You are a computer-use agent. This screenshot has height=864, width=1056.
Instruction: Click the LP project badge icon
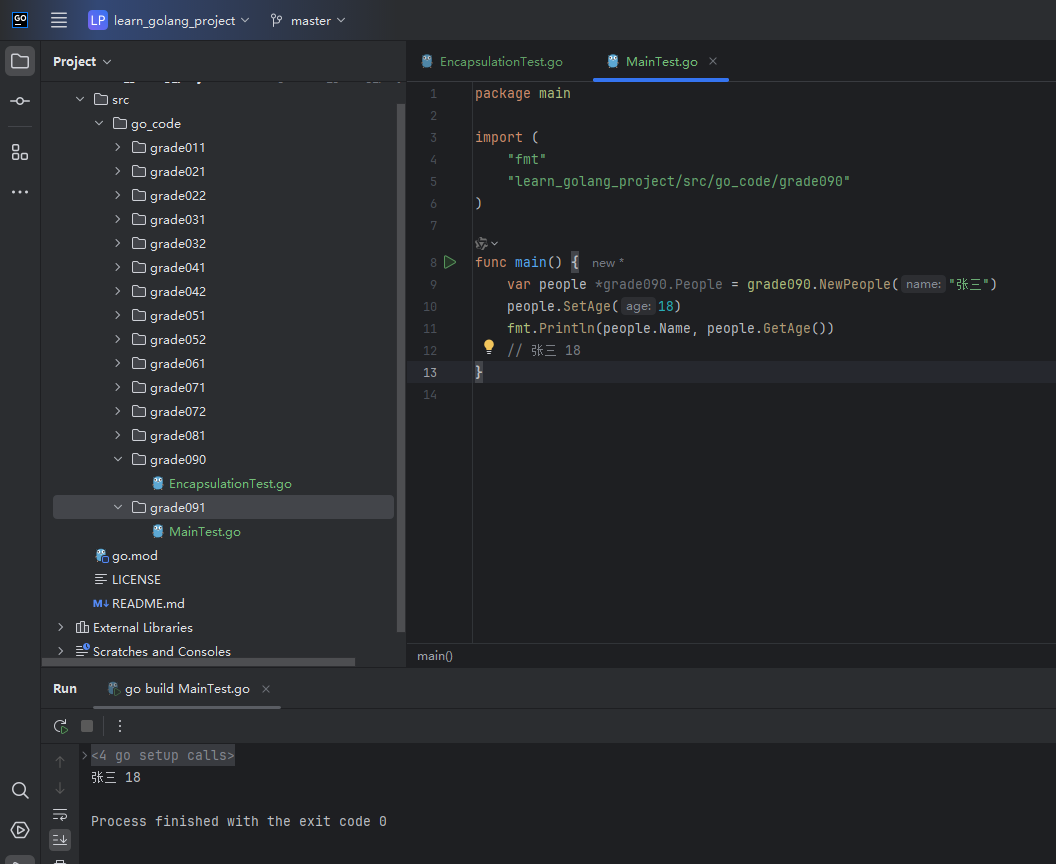(98, 20)
